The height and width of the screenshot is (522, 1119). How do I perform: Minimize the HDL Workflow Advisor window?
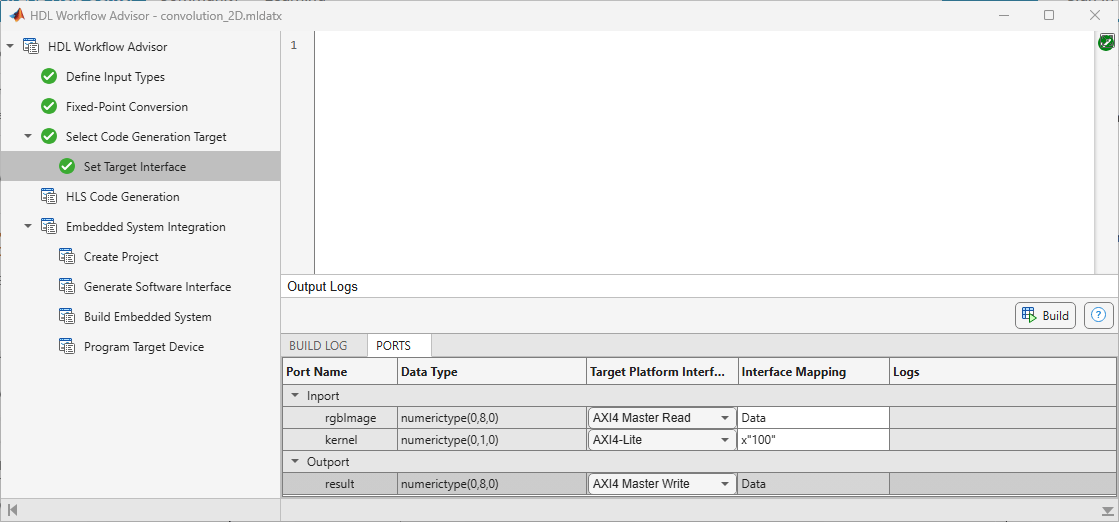click(1003, 15)
